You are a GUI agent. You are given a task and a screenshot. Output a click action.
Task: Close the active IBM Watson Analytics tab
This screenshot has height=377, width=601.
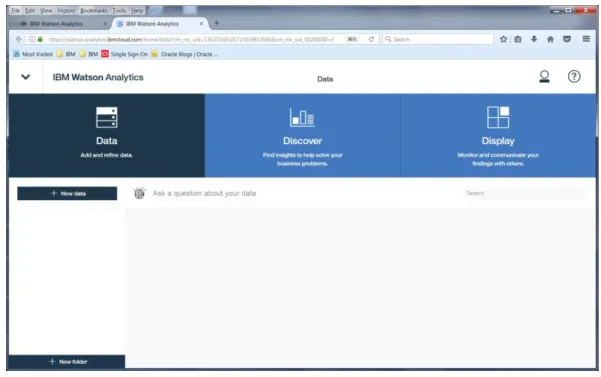(201, 24)
